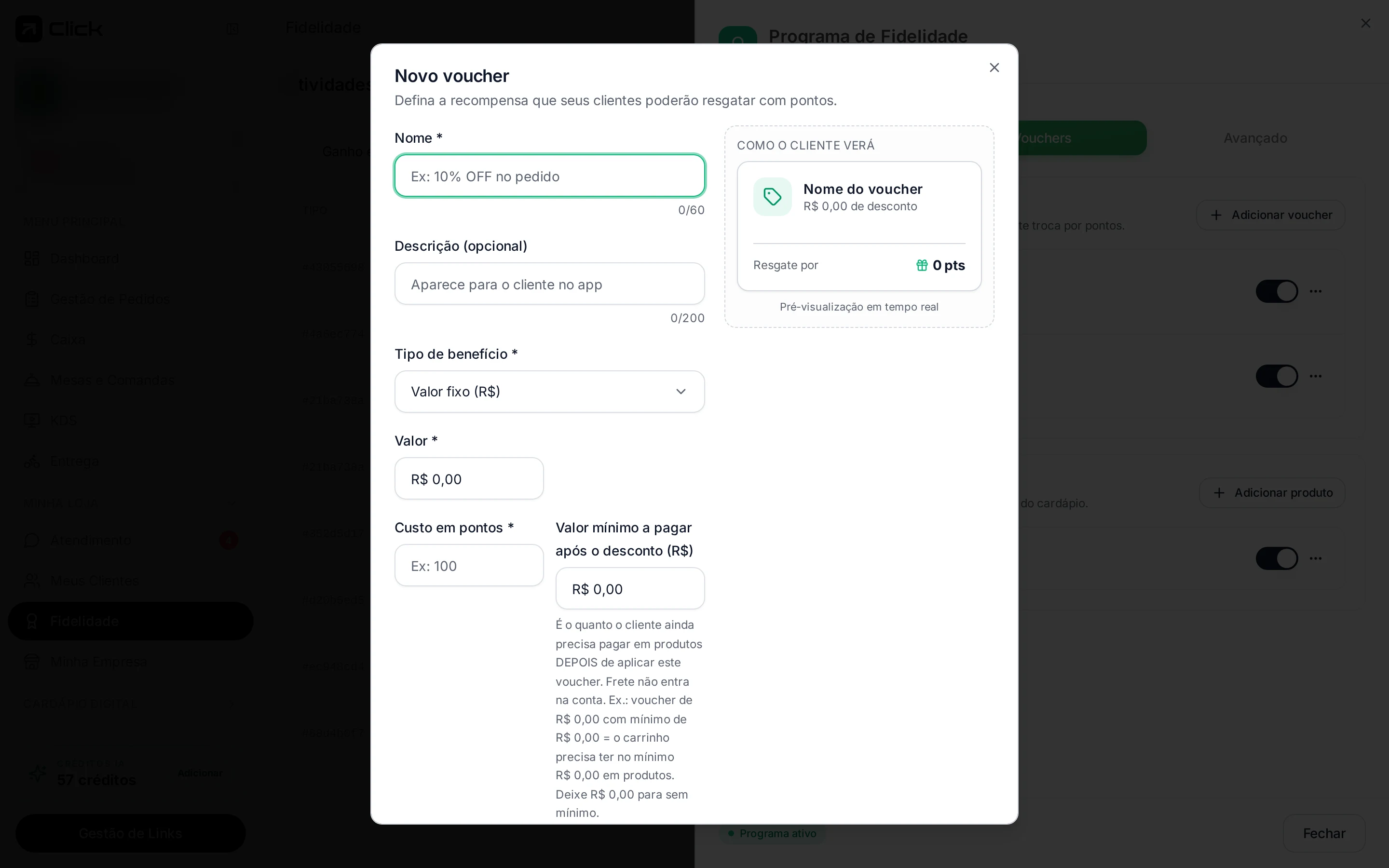Open Gestão de Pedidos in the sidebar
Screen dimensions: 1389x868
(x=131, y=299)
